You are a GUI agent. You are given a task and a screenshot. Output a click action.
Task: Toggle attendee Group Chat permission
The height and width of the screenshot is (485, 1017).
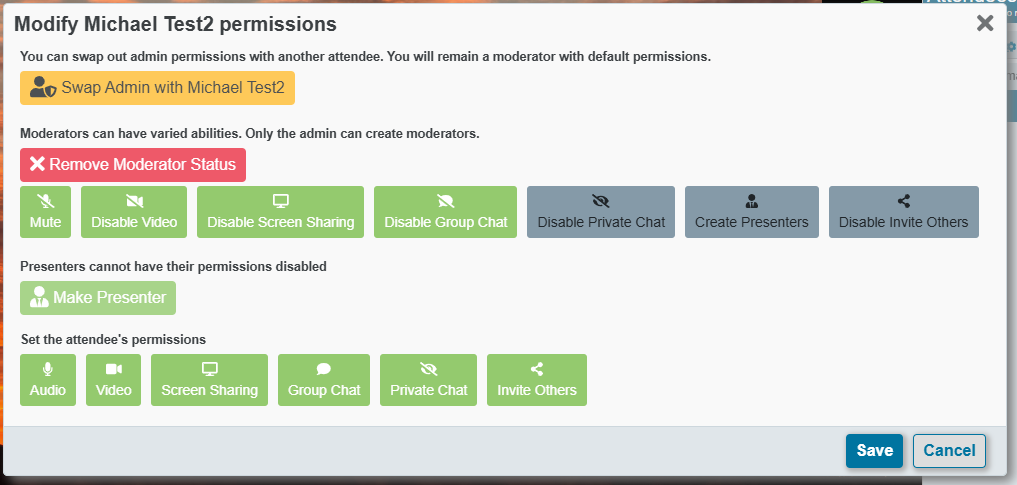(324, 380)
